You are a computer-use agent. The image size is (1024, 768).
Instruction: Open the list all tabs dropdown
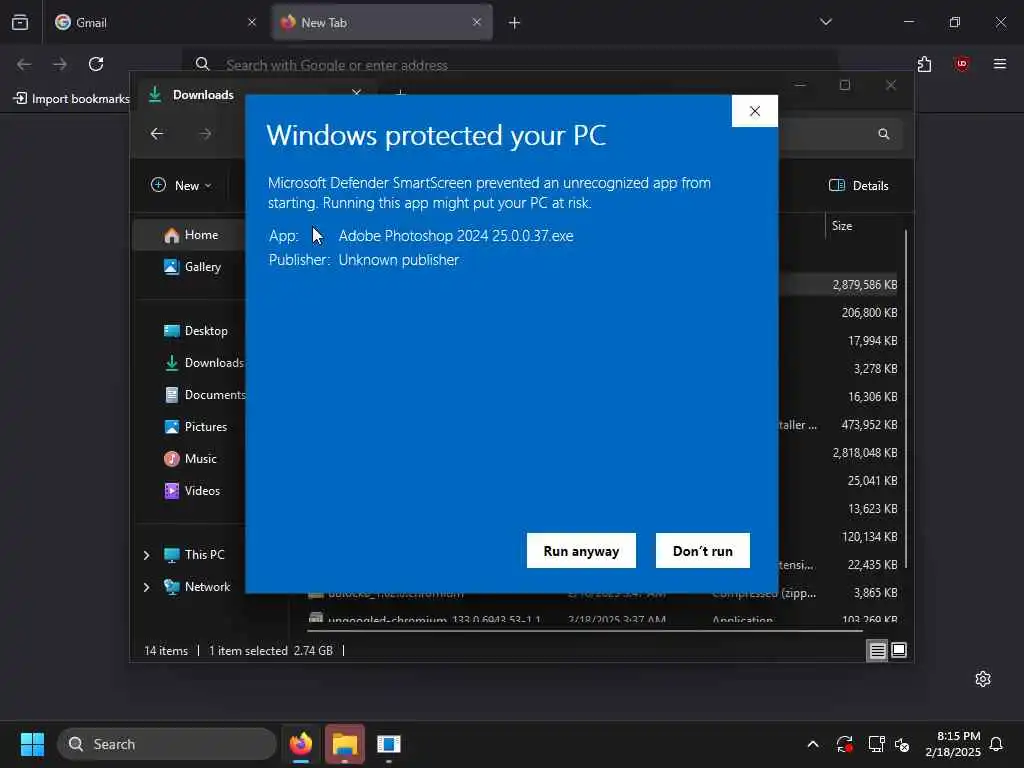click(x=826, y=22)
